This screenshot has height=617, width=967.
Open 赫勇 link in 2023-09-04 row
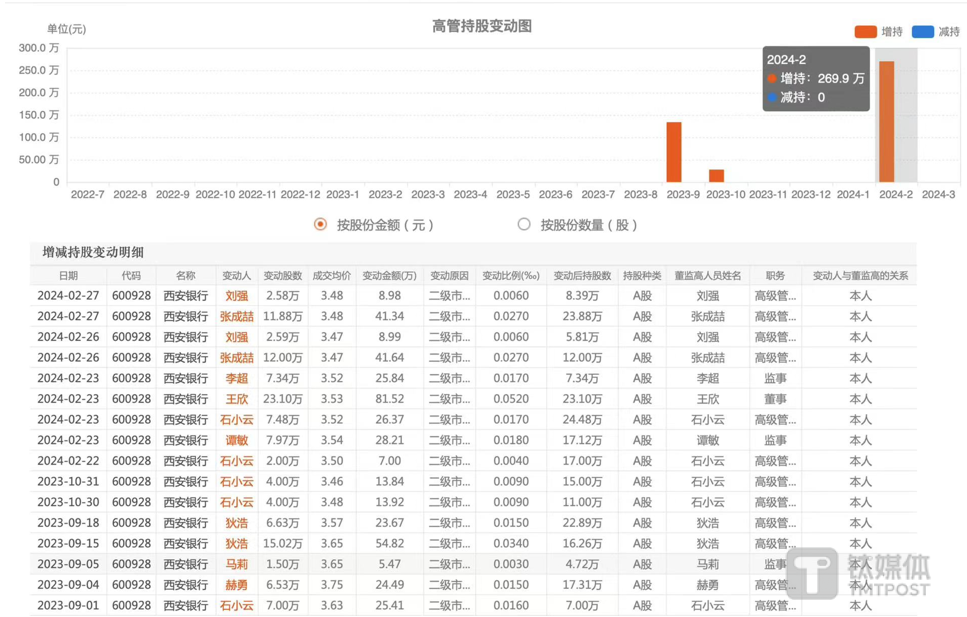pos(237,585)
